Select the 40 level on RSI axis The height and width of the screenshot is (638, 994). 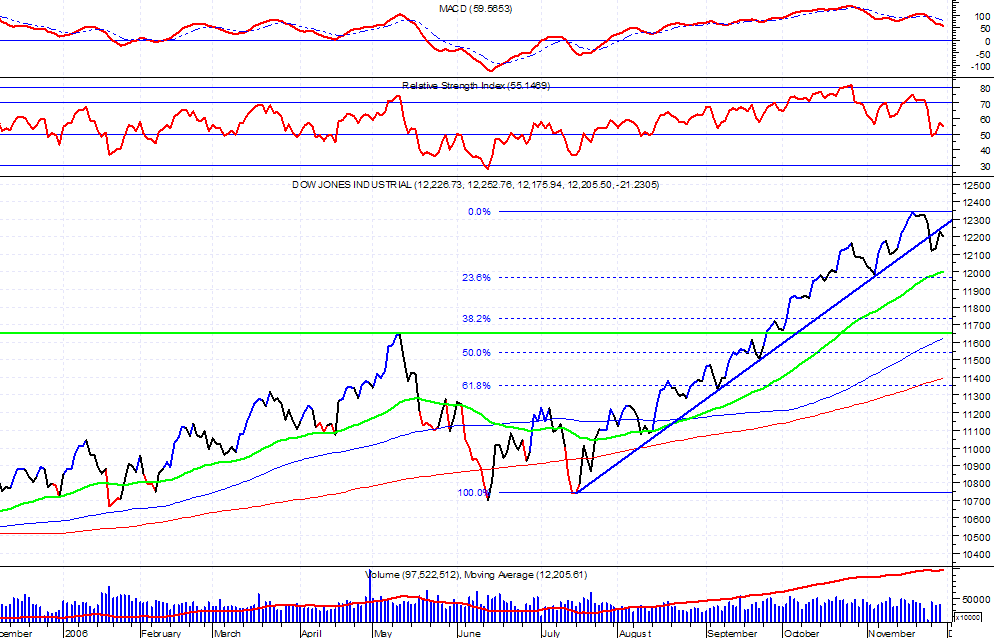point(984,151)
